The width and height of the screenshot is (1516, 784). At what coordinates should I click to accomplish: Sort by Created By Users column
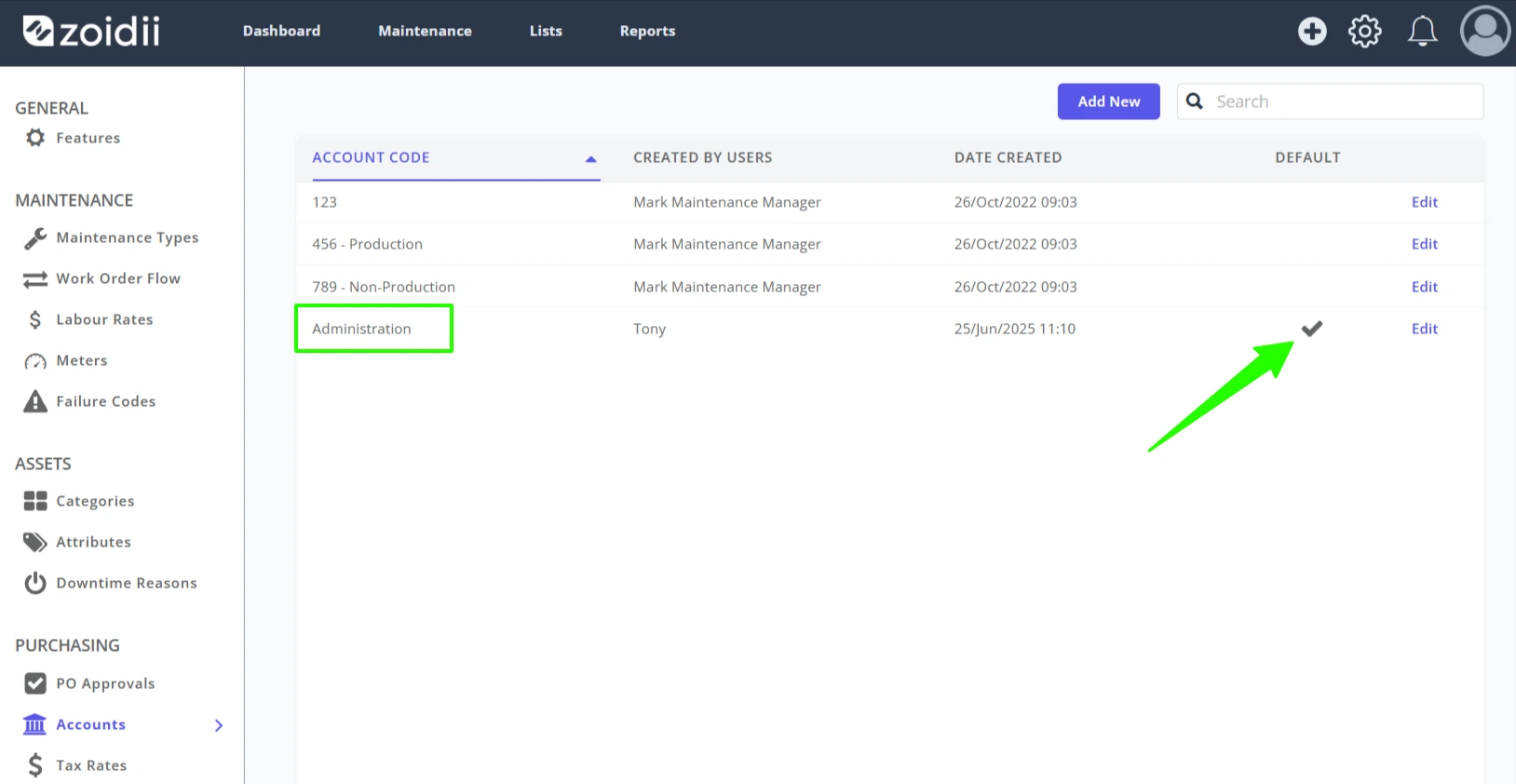coord(703,157)
